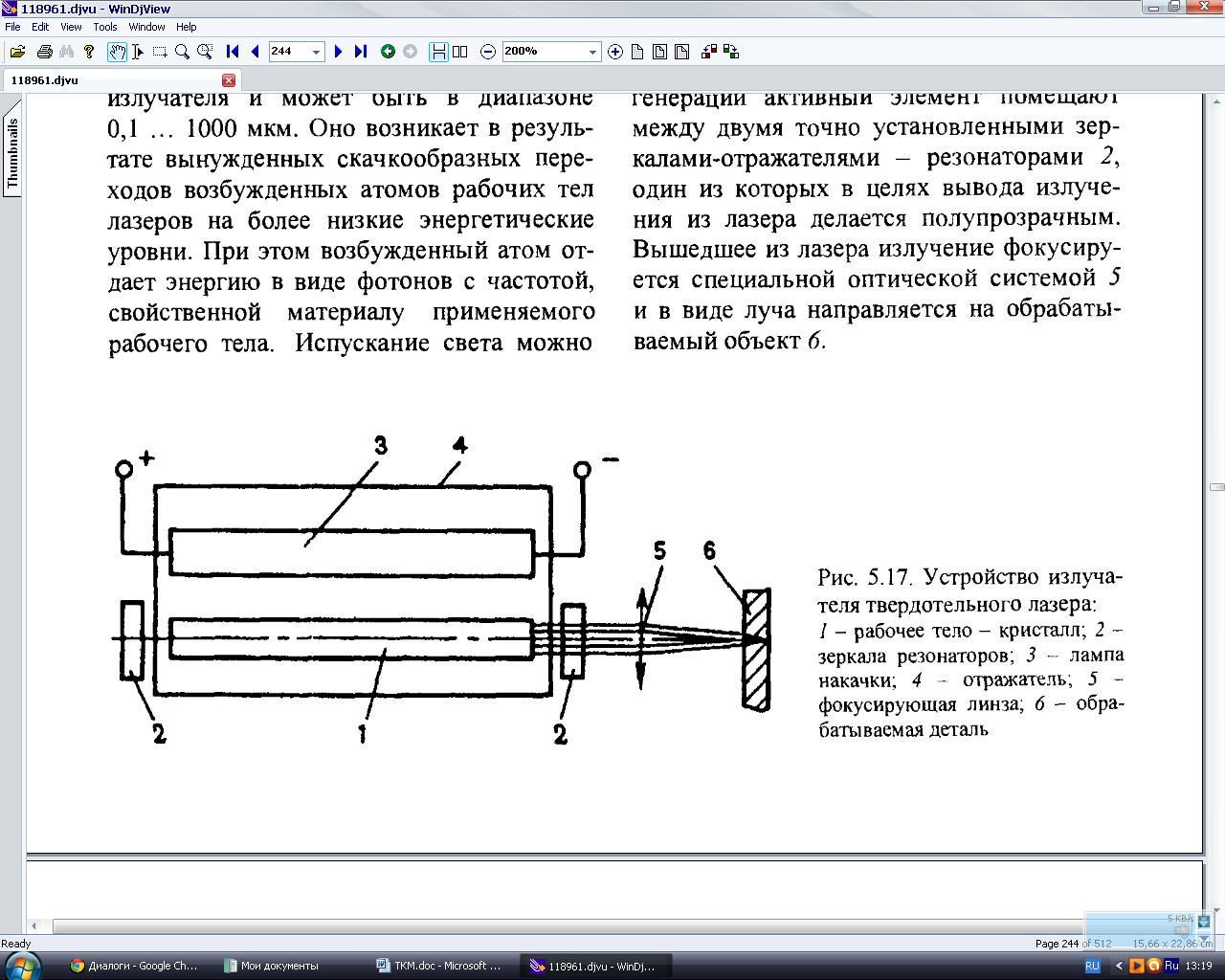Toggle continuous page layout

coord(438,52)
